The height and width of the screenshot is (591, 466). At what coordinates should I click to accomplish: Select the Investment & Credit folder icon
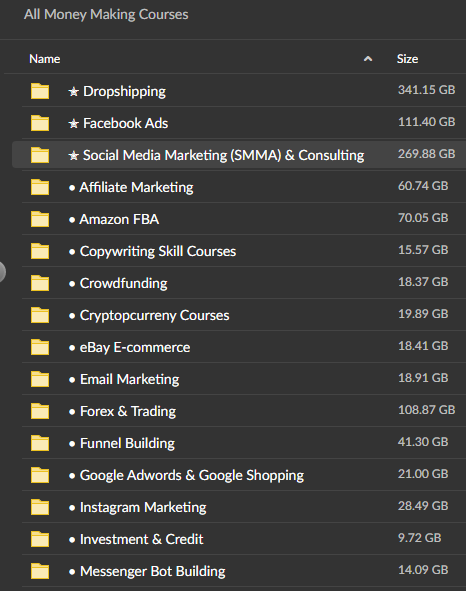click(40, 539)
